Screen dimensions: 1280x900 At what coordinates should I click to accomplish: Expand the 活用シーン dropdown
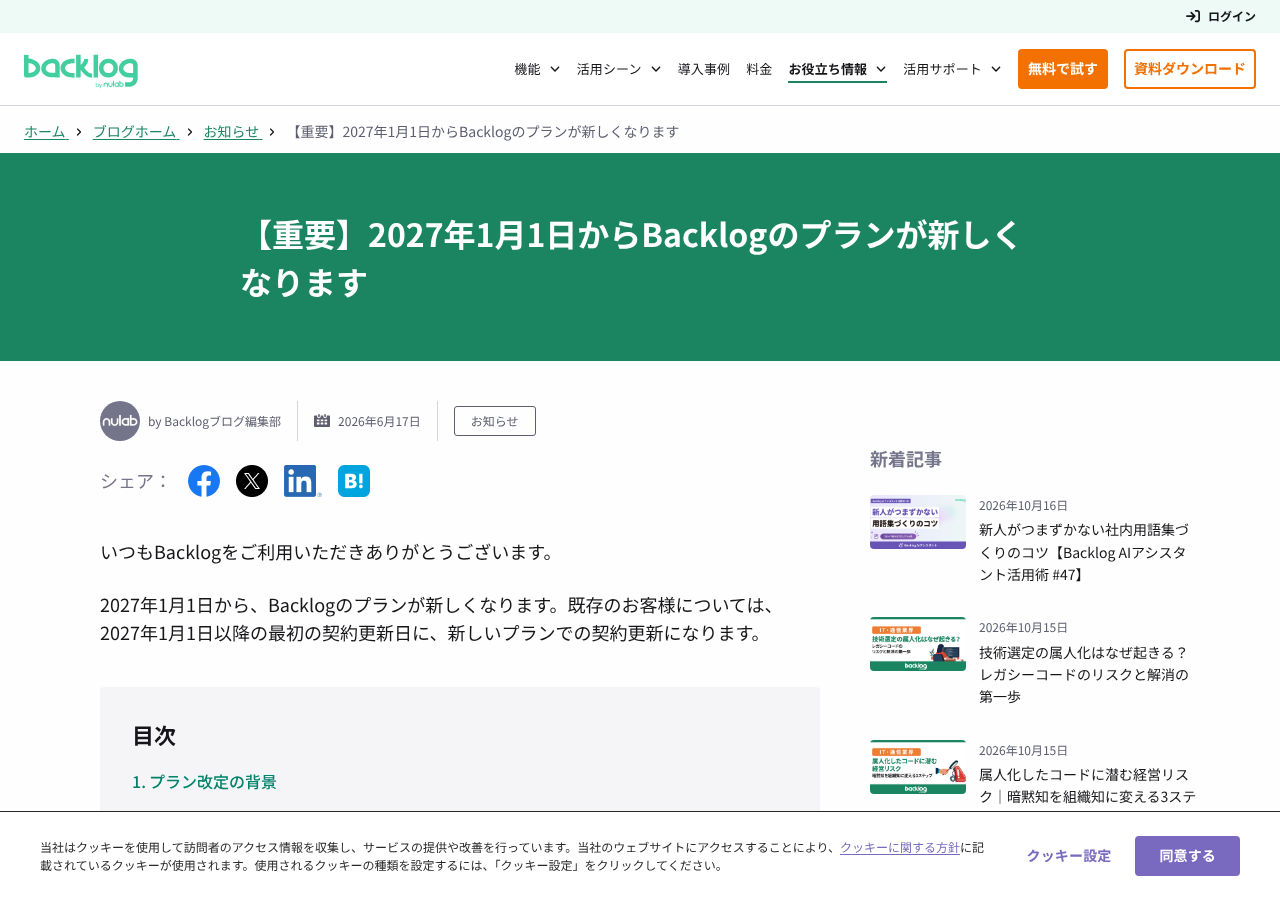(619, 69)
